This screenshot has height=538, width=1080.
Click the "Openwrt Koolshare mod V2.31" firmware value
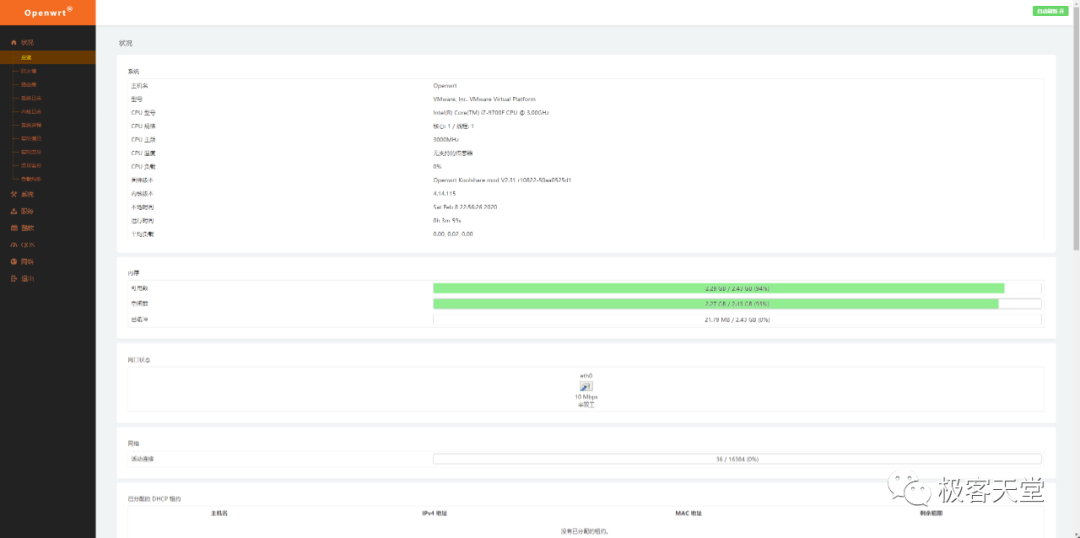503,180
